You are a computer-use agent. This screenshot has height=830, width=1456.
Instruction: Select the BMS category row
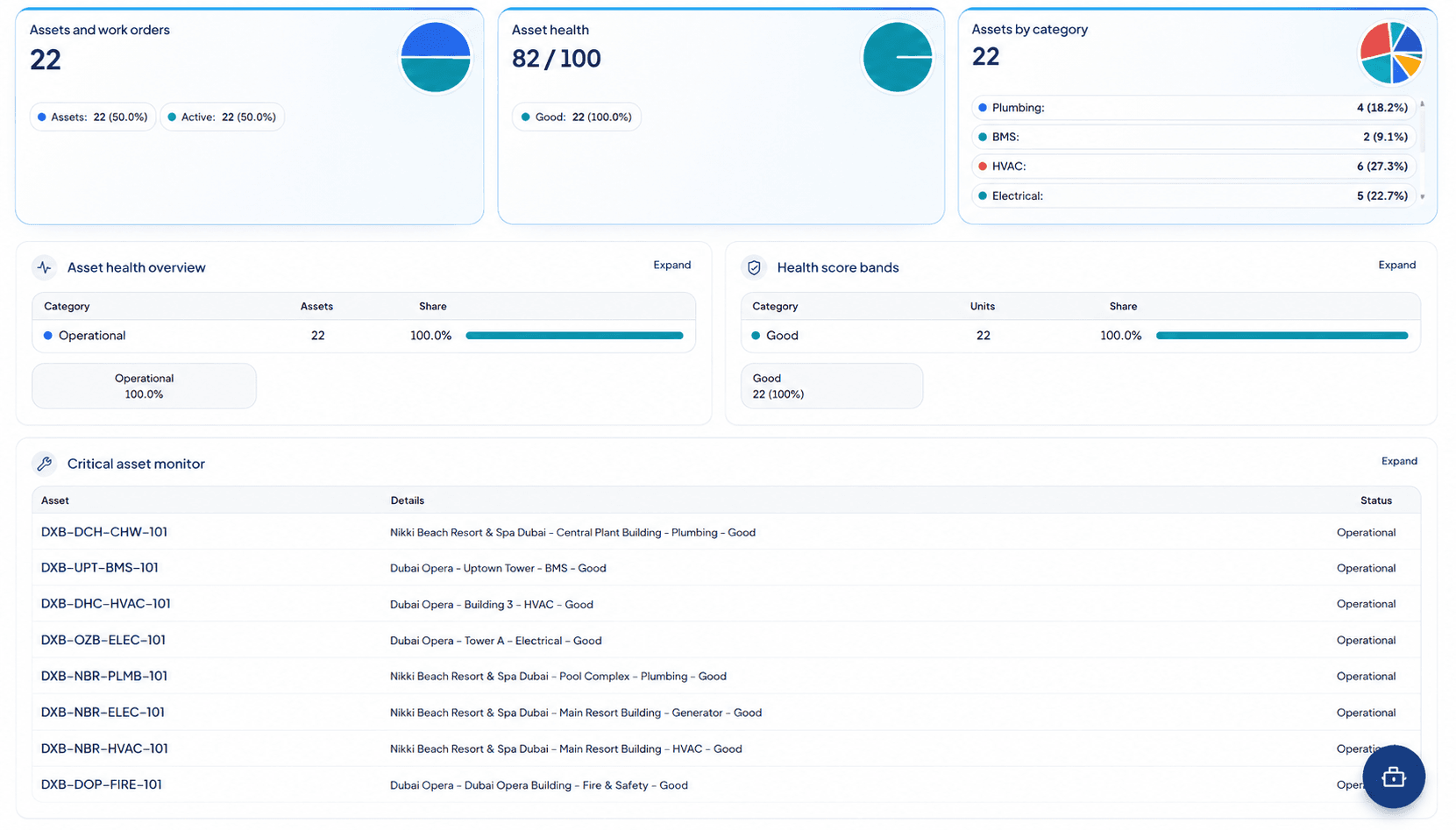pyautogui.click(x=1192, y=137)
